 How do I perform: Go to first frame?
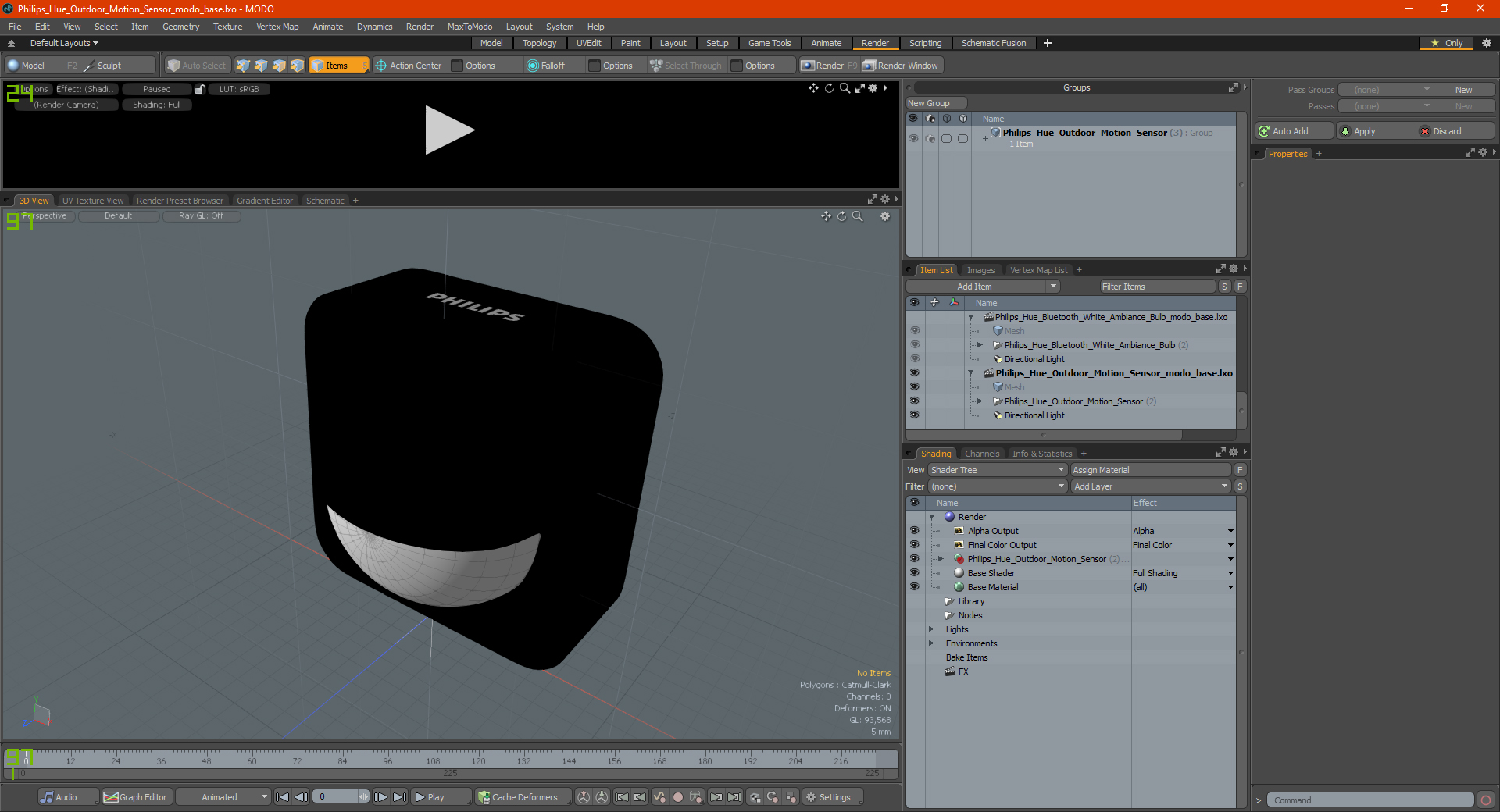(x=283, y=797)
